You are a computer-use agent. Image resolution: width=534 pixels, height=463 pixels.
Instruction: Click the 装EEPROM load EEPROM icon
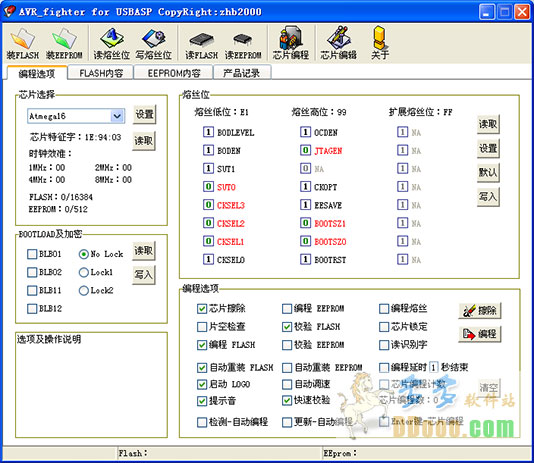(x=64, y=44)
